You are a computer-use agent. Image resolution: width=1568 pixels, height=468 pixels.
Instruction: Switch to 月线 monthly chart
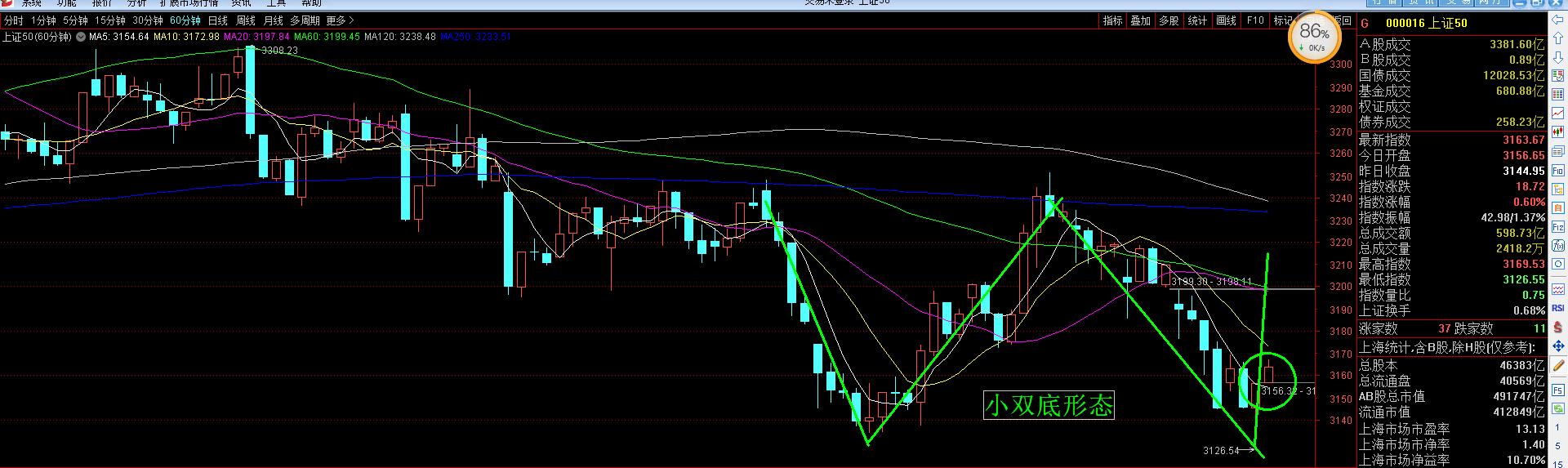[273, 20]
